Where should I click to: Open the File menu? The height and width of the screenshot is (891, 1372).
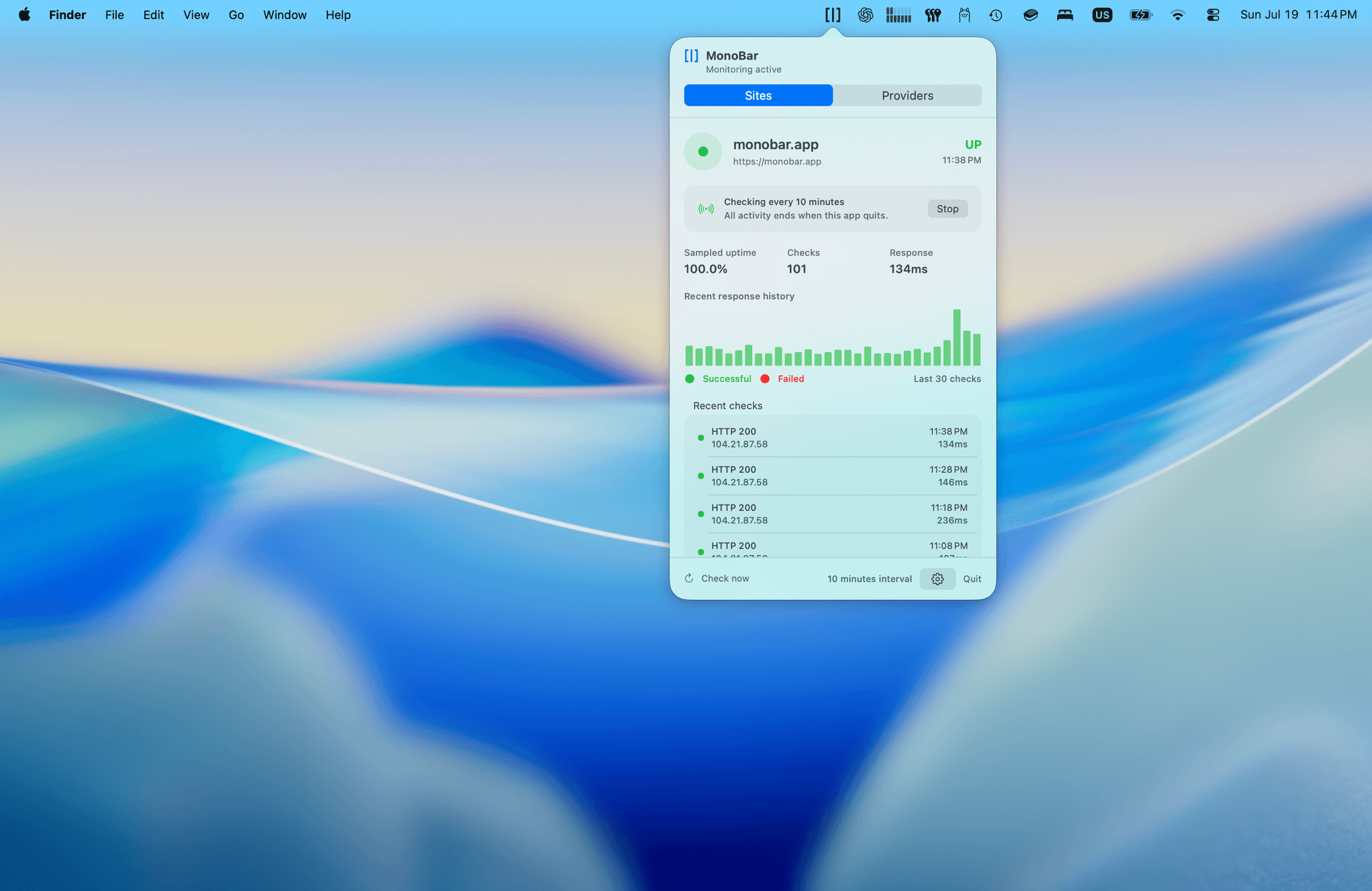[x=115, y=14]
